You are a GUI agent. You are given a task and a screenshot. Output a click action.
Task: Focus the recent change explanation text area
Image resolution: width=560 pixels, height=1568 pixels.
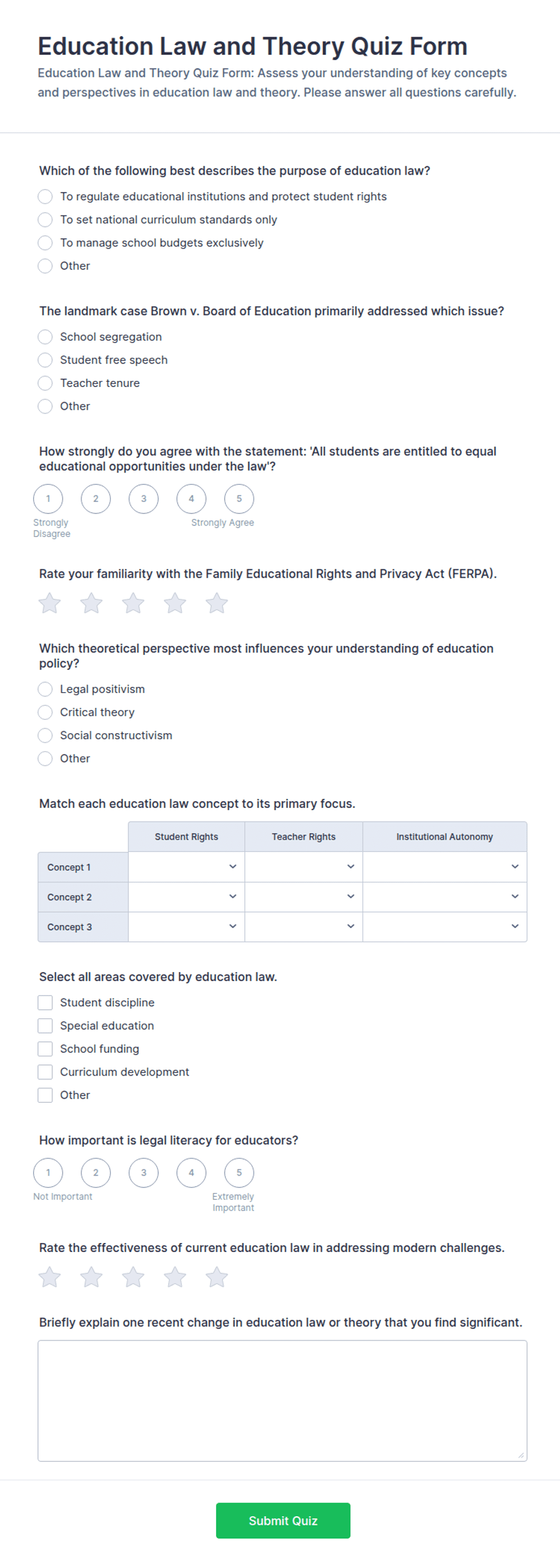coord(282,1401)
